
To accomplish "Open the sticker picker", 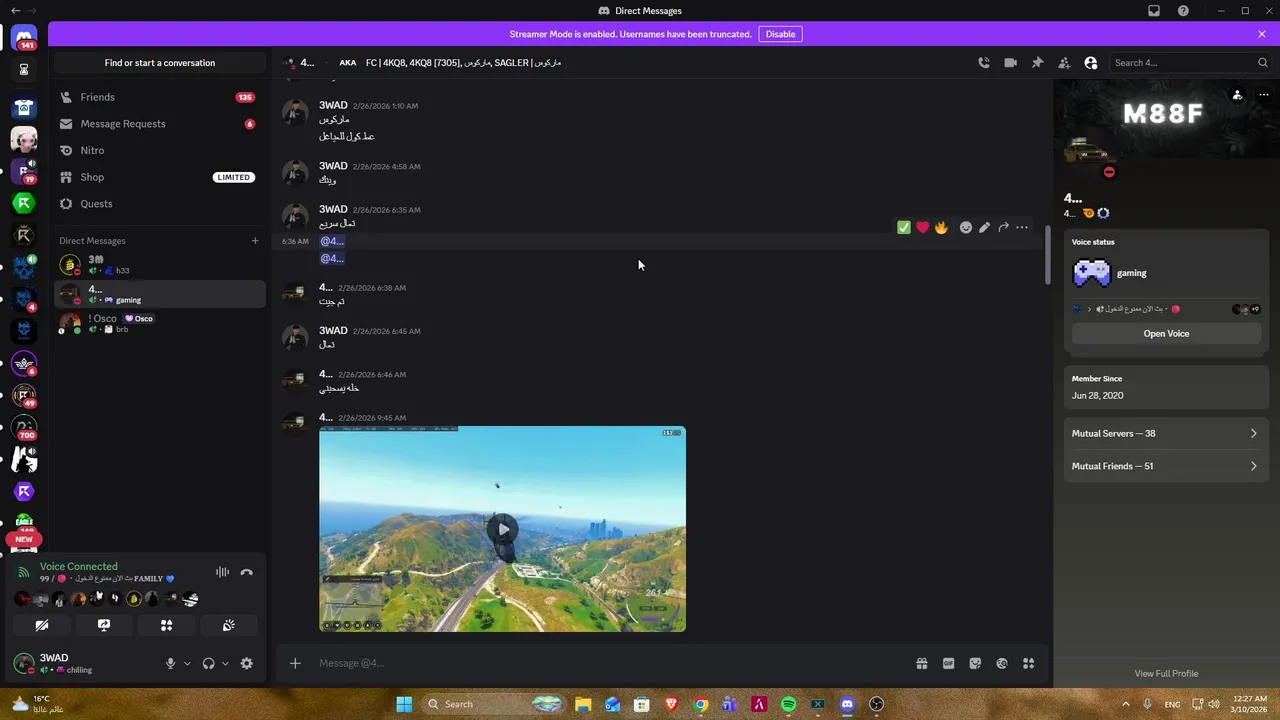I will [x=975, y=663].
